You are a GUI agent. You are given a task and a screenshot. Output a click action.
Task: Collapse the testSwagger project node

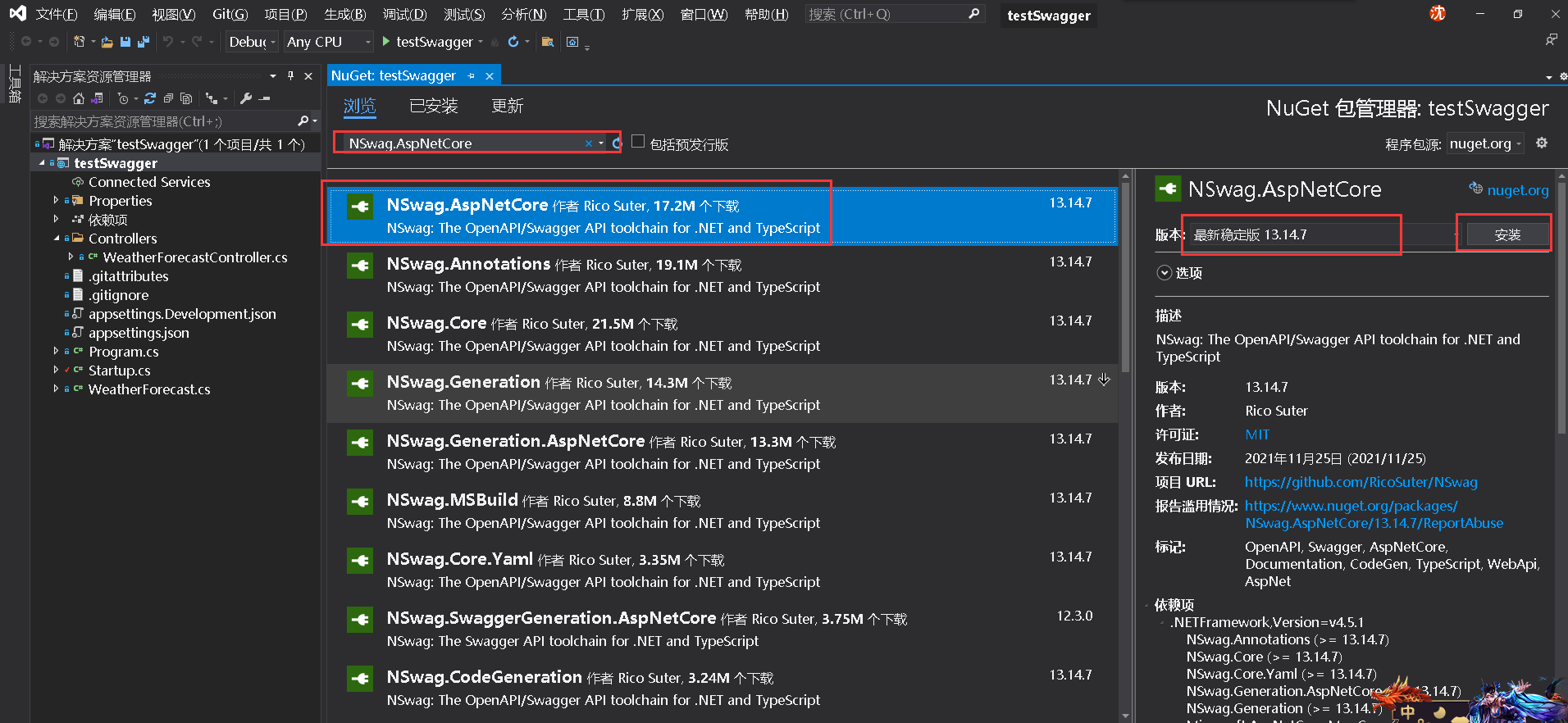(x=42, y=162)
